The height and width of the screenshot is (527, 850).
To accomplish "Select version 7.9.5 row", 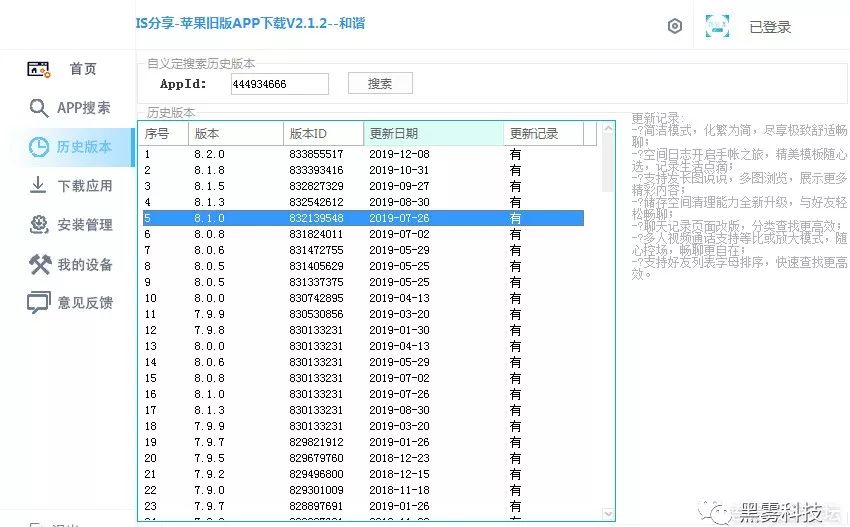I will point(363,458).
